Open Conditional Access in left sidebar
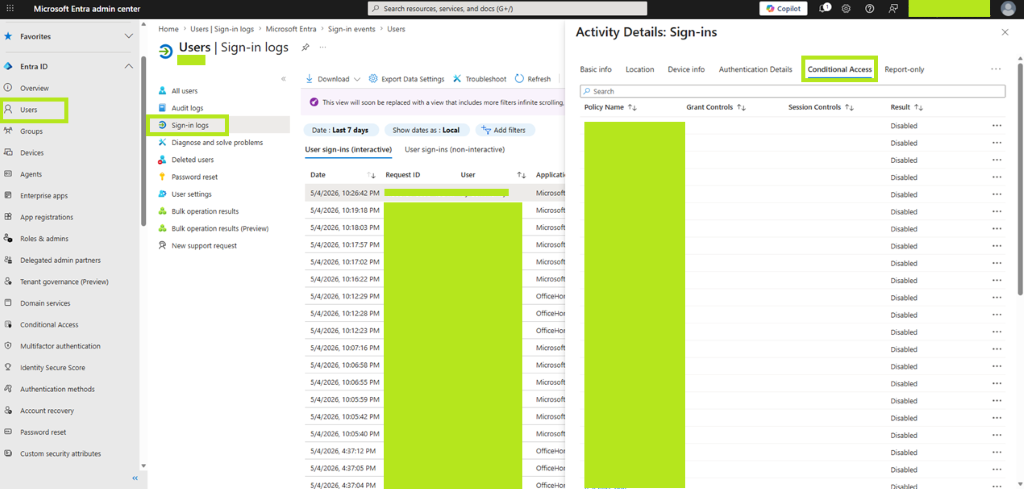This screenshot has height=489, width=1024. click(x=49, y=325)
